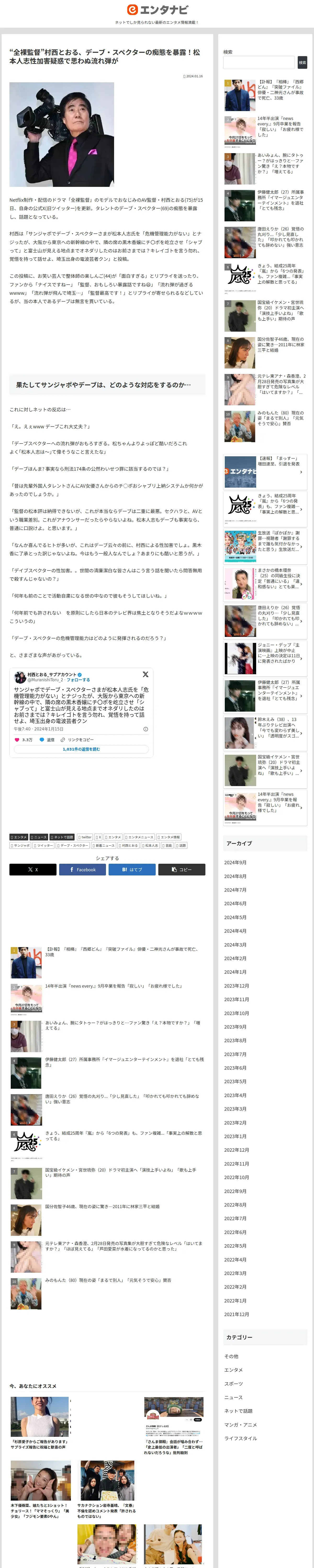Open 杉原愛子 recommended article
This screenshot has height=1568, width=314.
point(40,1423)
